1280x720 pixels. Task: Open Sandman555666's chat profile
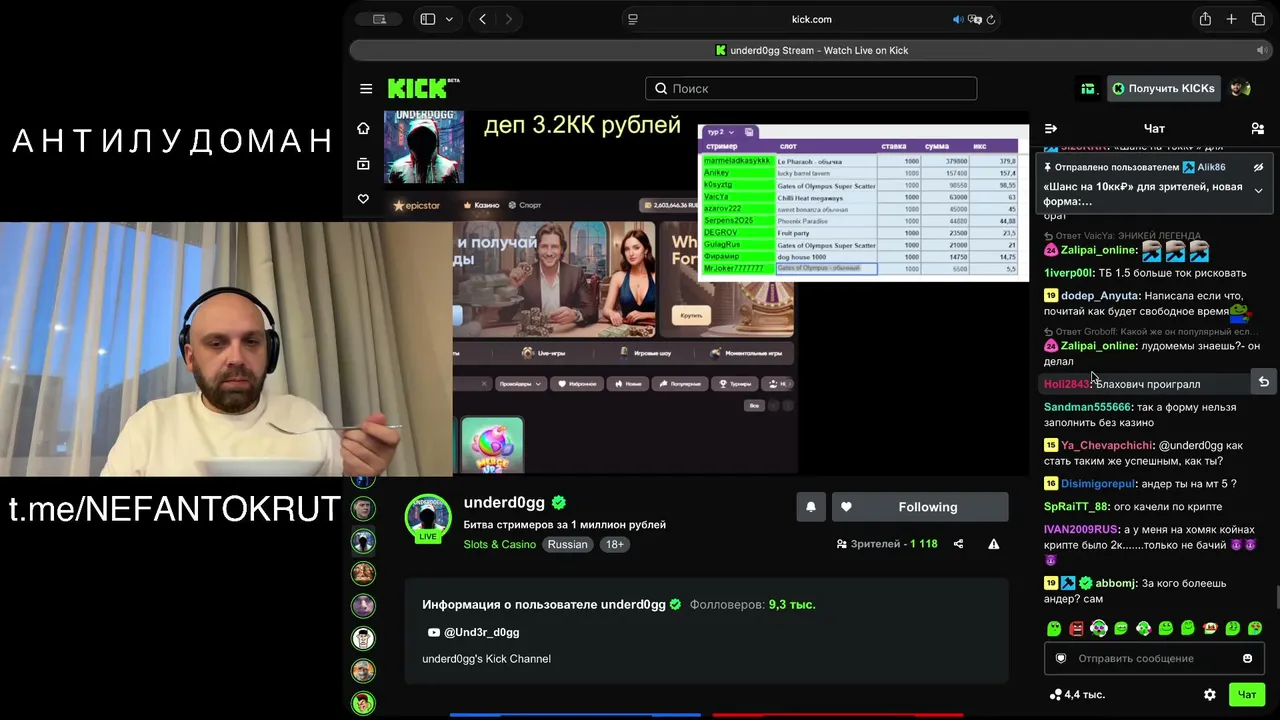(x=1087, y=407)
